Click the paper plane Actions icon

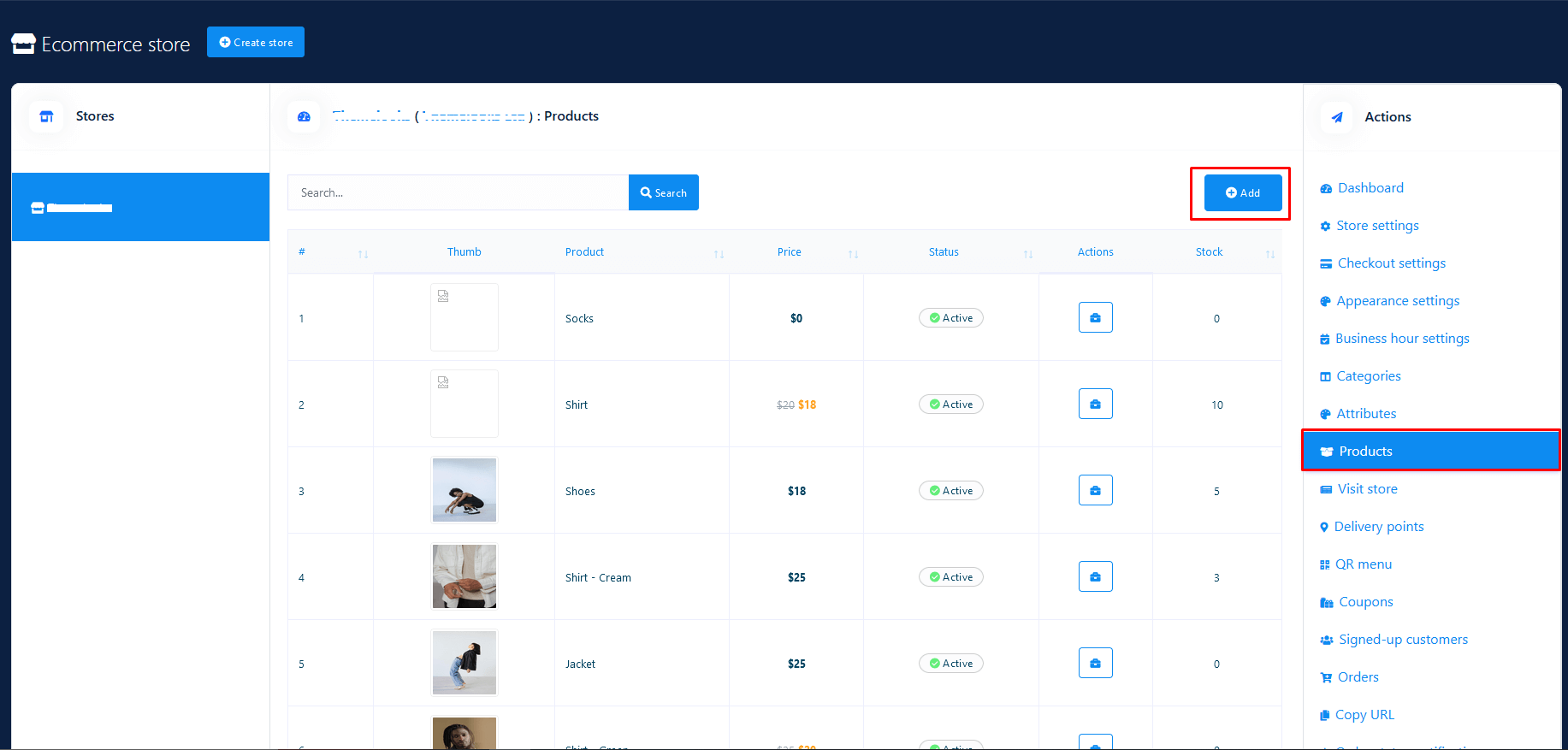[1336, 117]
